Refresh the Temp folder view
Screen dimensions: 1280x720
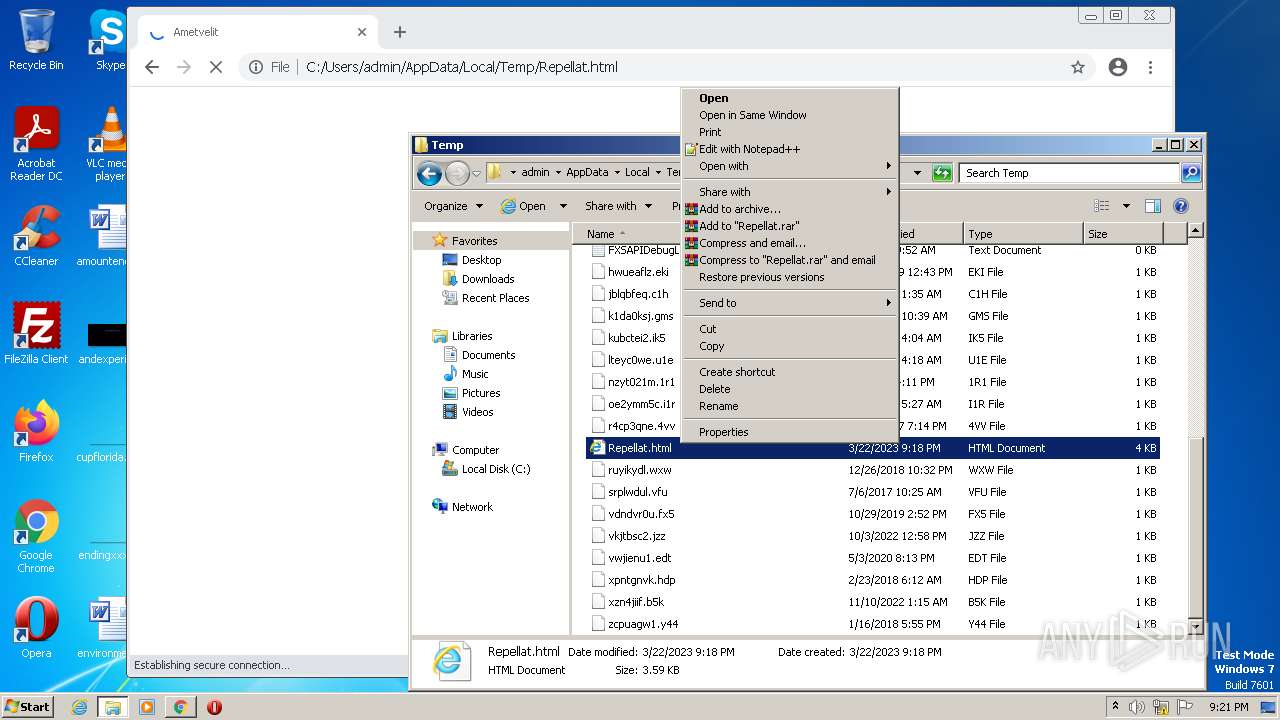pos(941,173)
